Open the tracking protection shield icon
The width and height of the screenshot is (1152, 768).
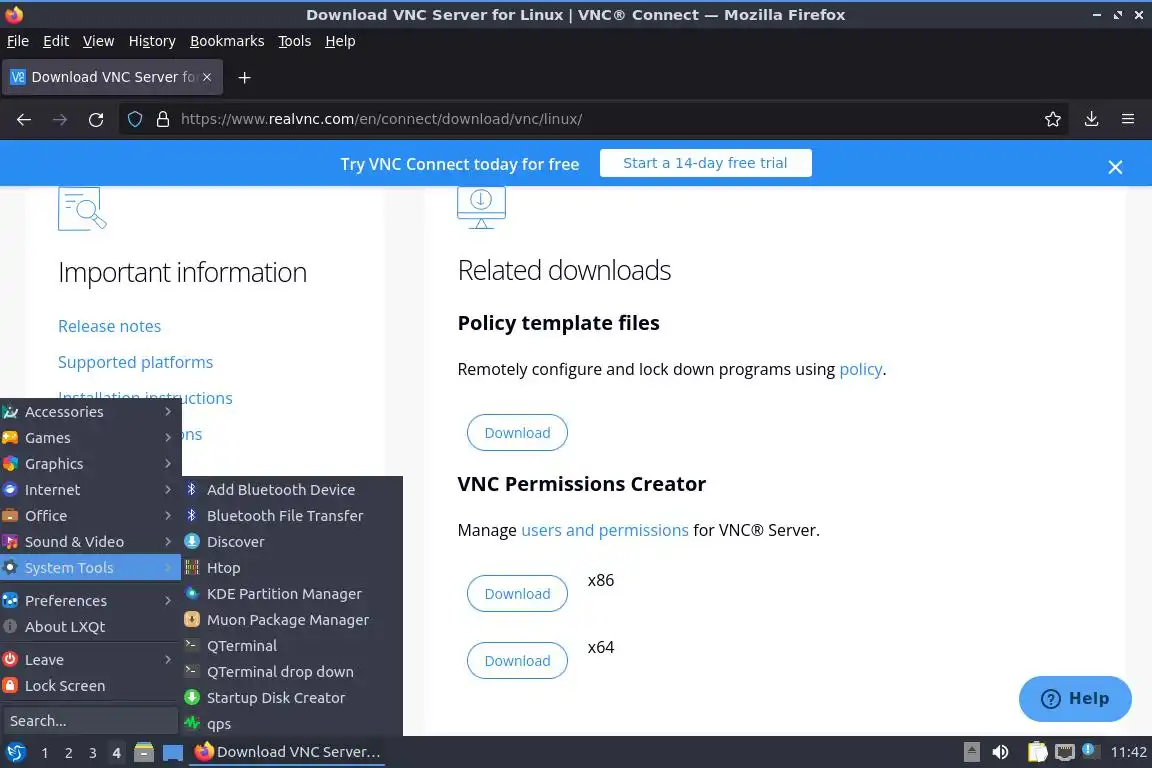[x=134, y=119]
